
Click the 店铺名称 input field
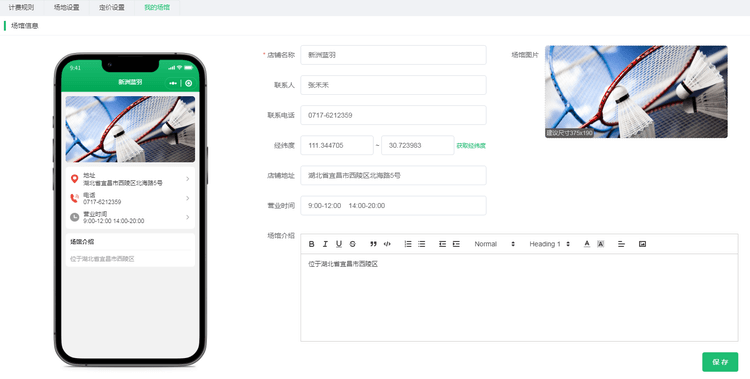pos(393,55)
